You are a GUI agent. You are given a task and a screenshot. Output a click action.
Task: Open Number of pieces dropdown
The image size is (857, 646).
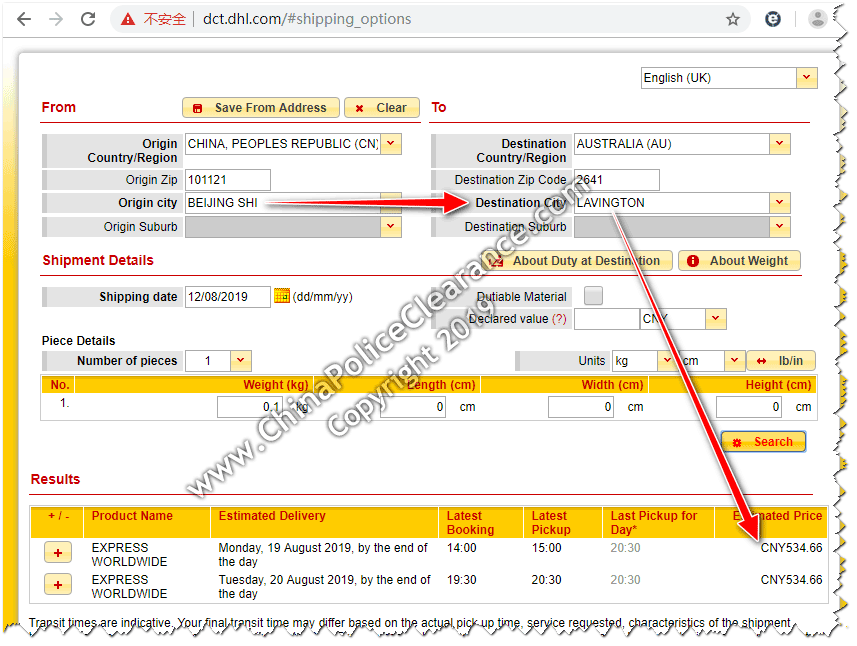click(241, 361)
